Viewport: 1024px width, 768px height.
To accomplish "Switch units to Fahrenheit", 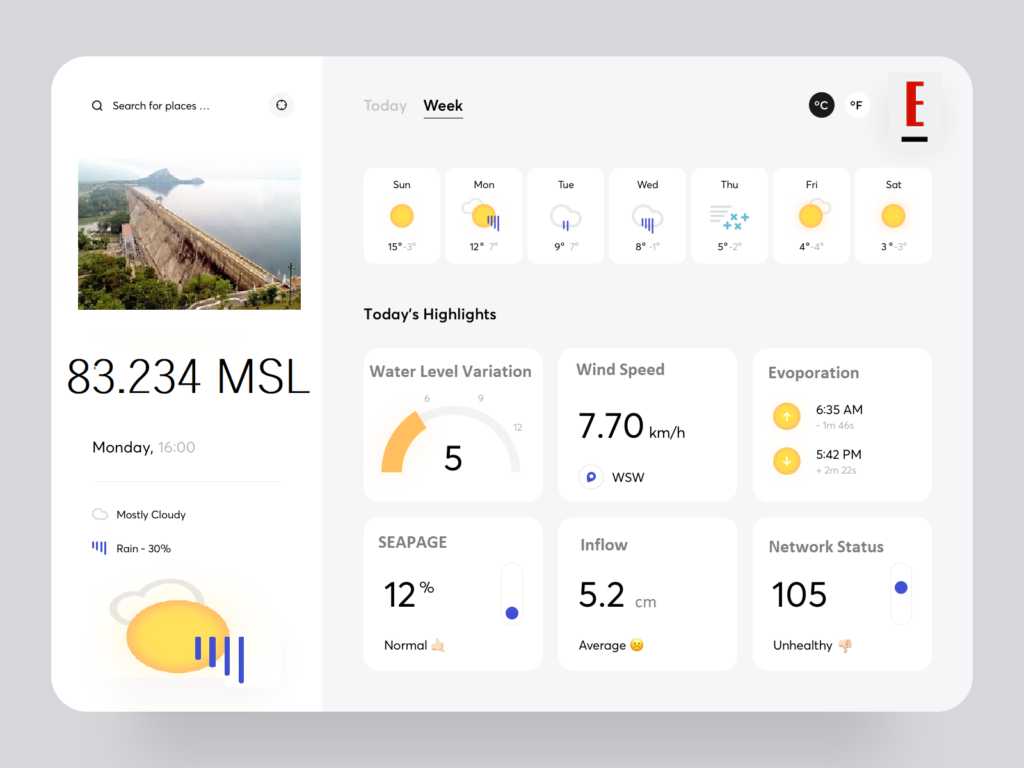I will point(856,105).
